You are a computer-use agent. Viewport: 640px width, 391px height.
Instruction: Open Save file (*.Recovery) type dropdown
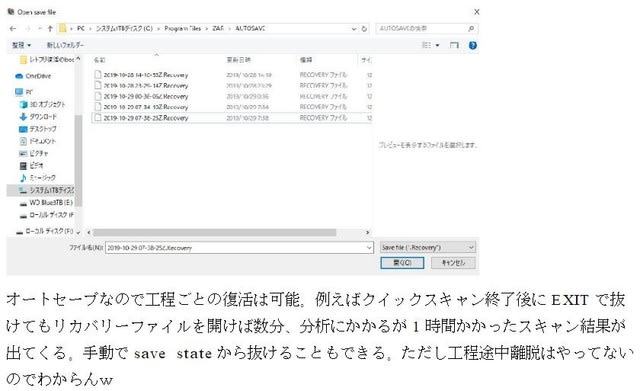point(428,247)
